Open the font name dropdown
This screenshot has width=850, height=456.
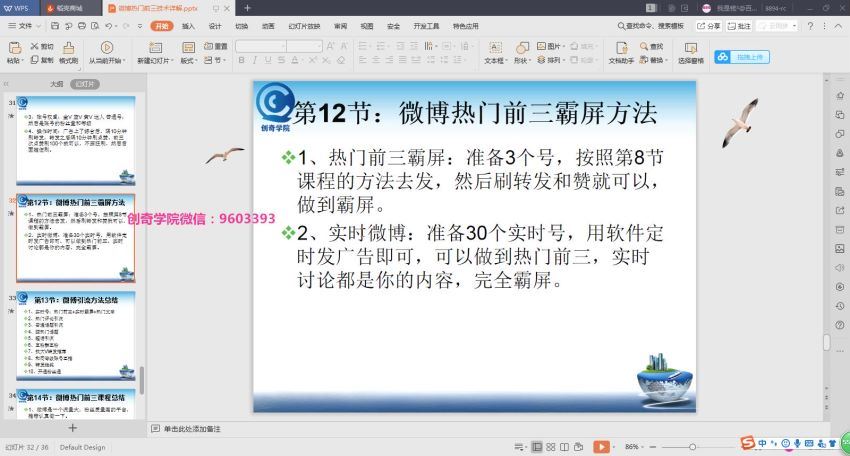tap(283, 46)
